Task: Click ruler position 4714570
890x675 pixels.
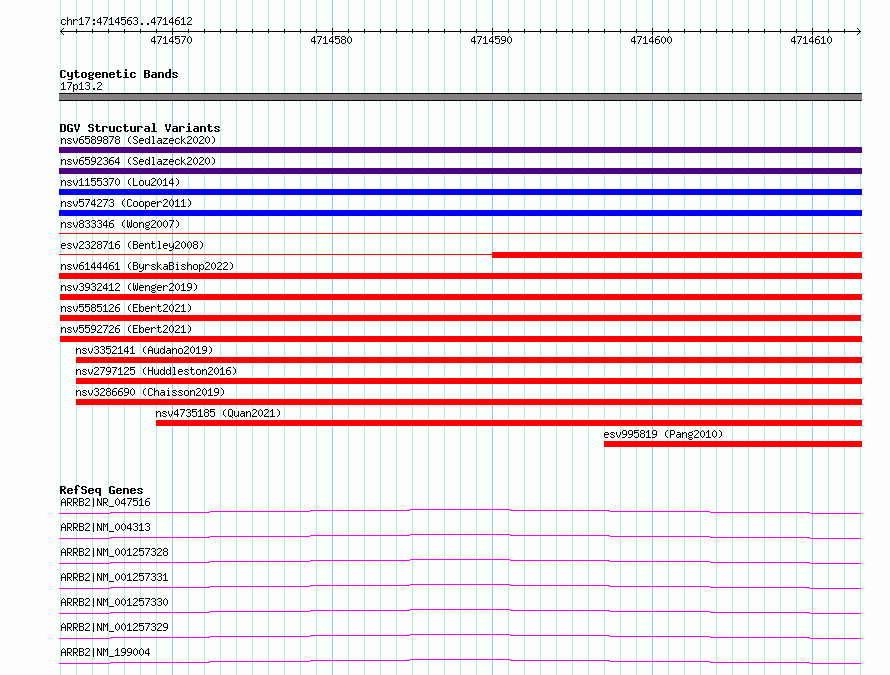Action: tap(171, 40)
